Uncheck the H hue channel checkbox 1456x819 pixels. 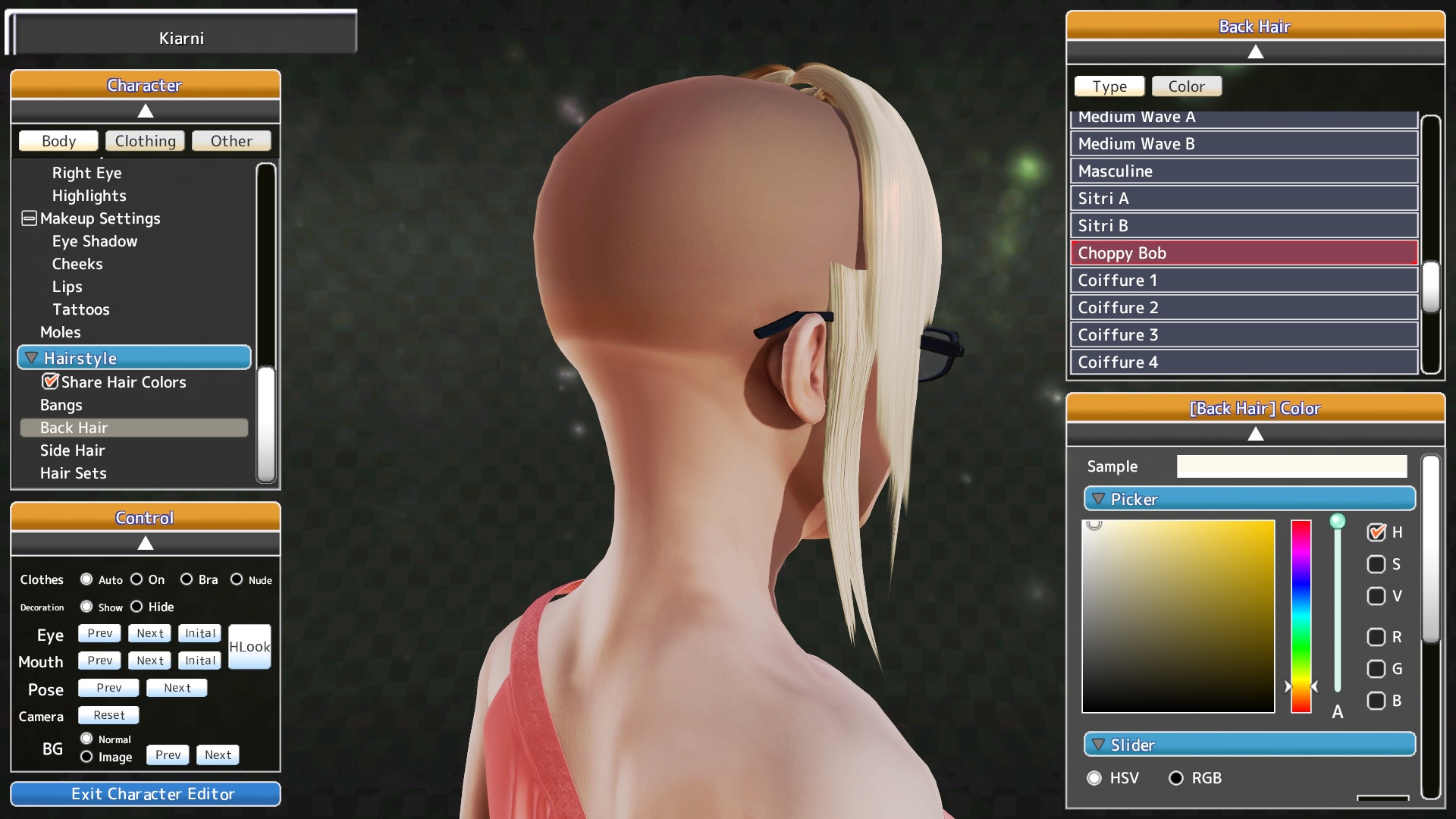(x=1376, y=532)
